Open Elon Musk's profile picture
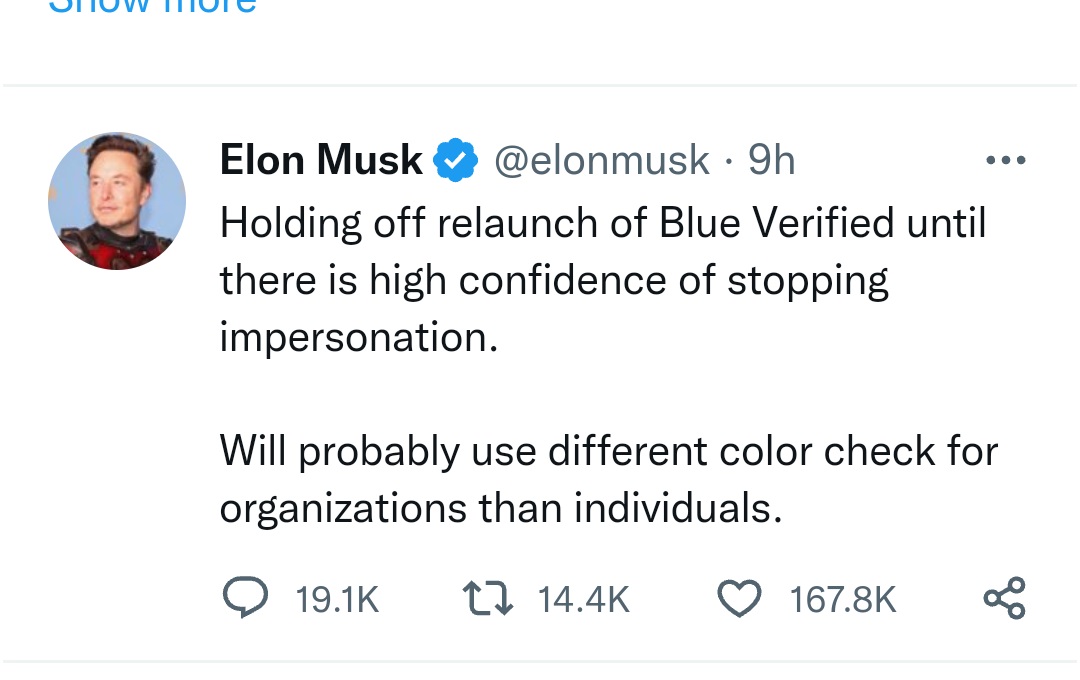 tap(117, 201)
